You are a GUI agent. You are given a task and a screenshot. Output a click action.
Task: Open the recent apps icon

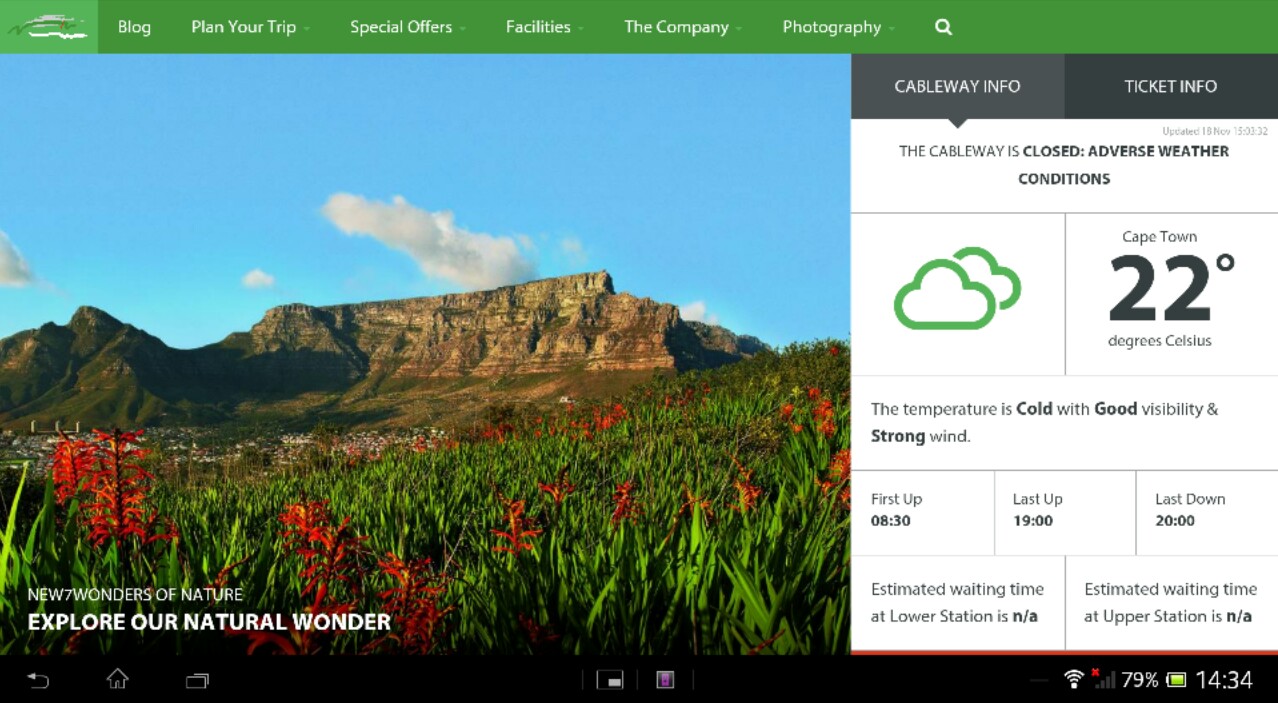pos(197,680)
